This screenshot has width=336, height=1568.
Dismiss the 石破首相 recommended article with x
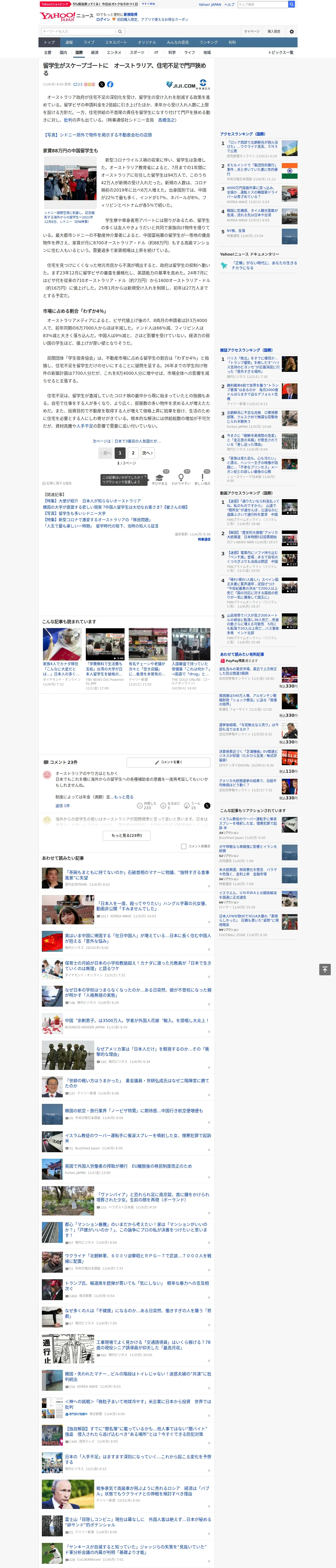pos(209,886)
